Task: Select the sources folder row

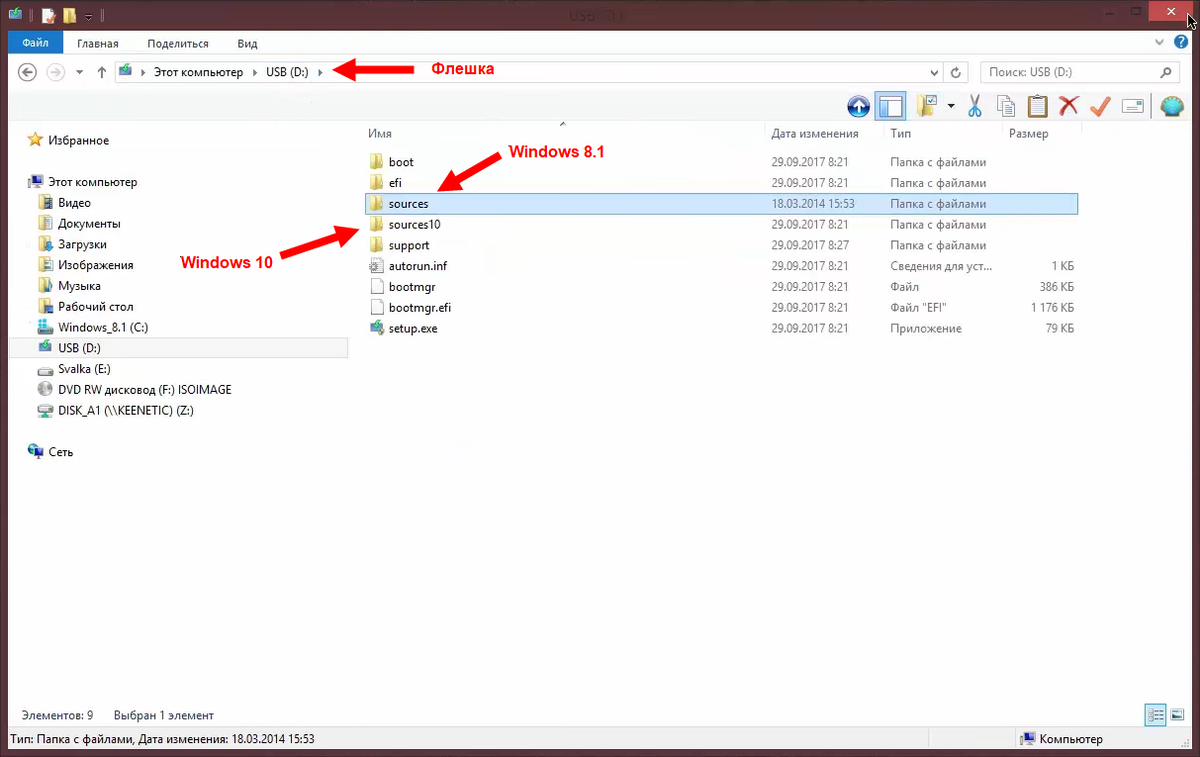Action: point(720,203)
